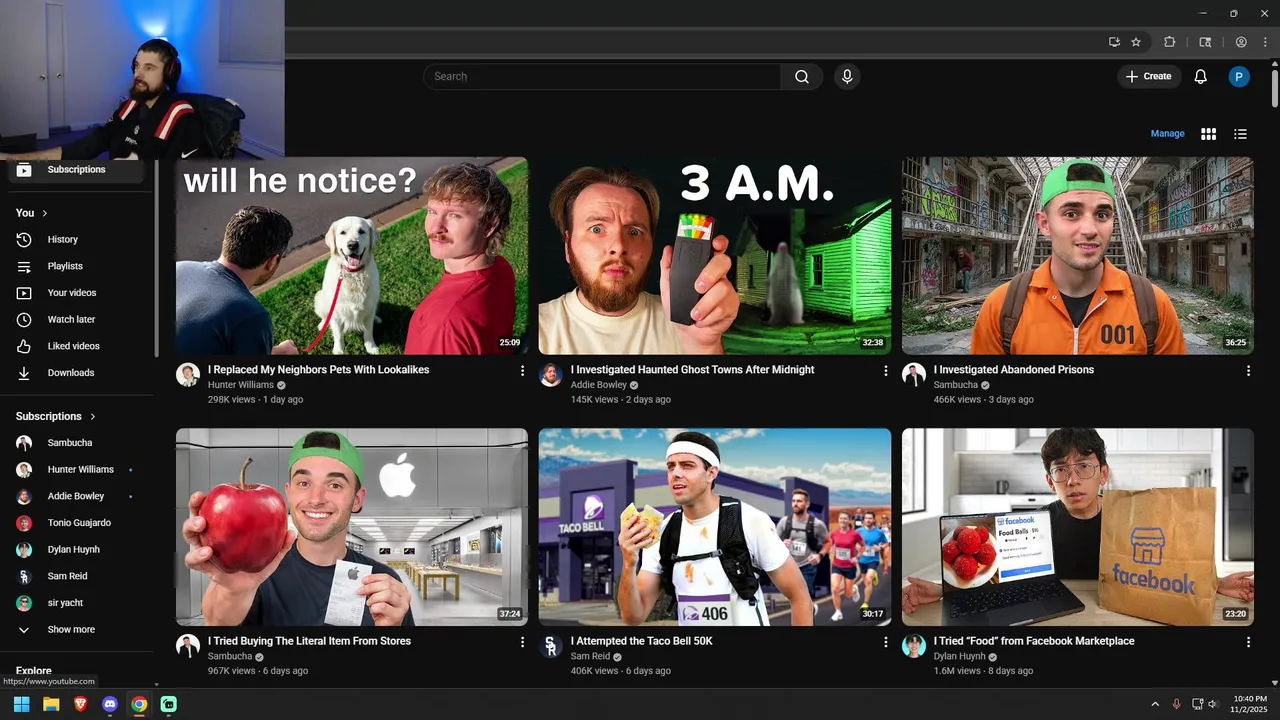The width and height of the screenshot is (1280, 720).
Task: Click in the YouTube search field
Action: 602,77
